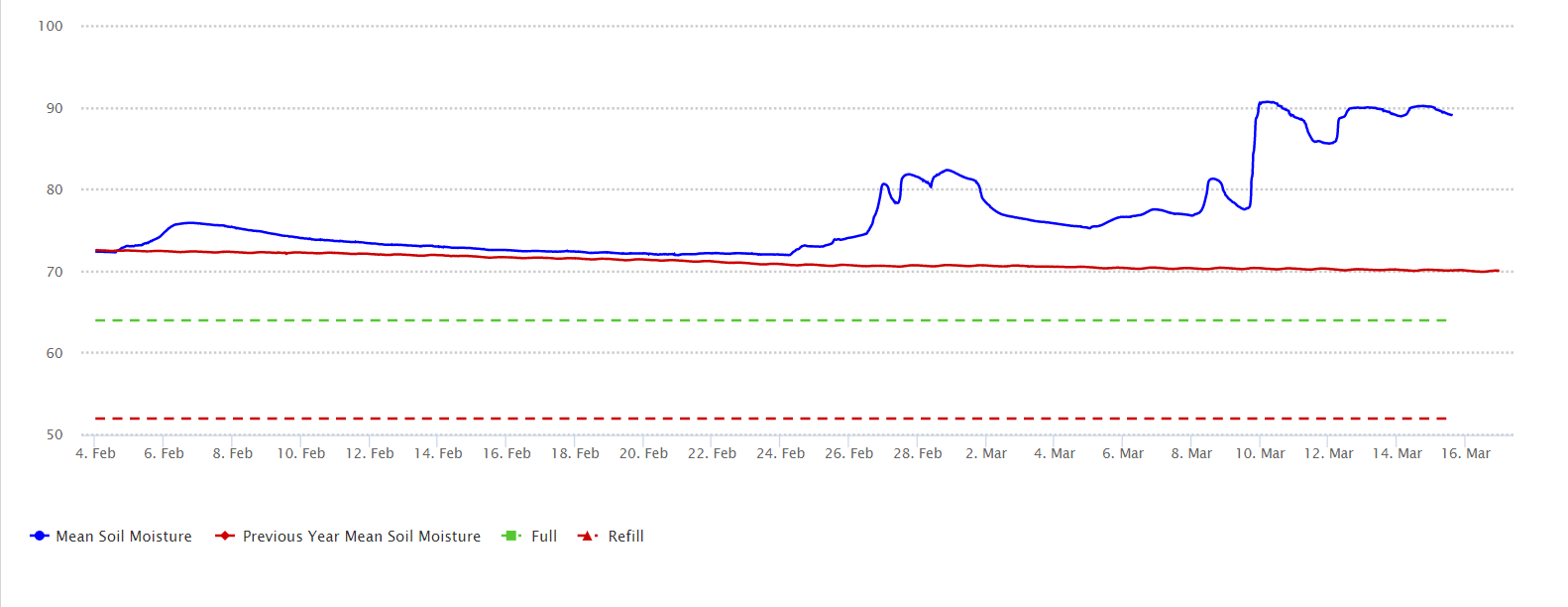Toggle the Refill legend text
The image size is (1568, 607).
click(625, 536)
